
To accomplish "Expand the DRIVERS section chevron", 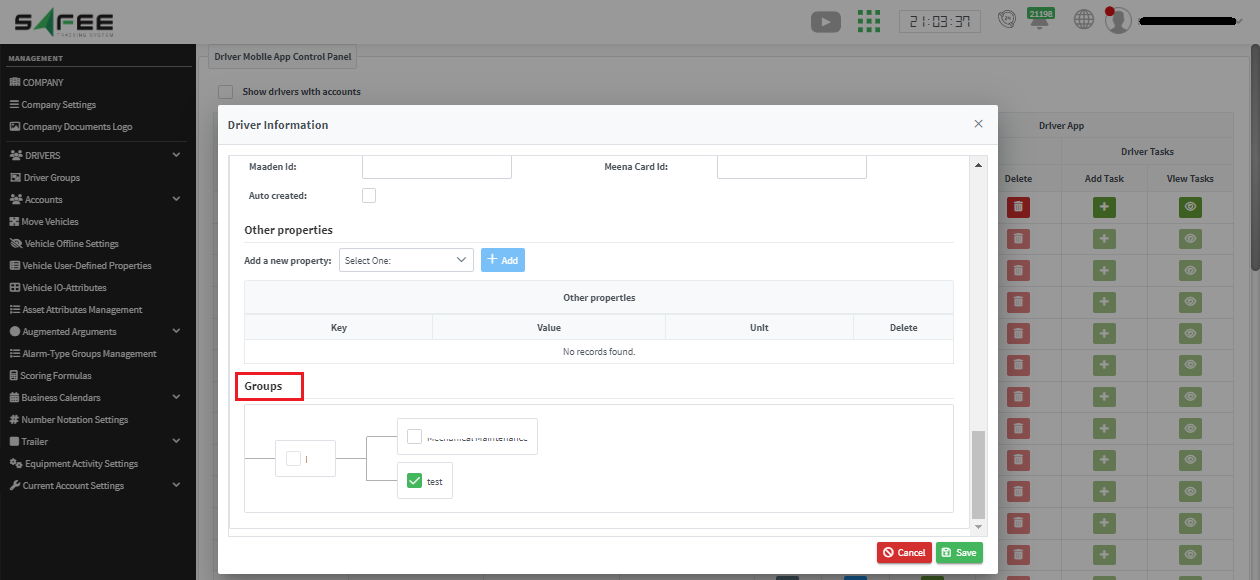I will pos(176,155).
